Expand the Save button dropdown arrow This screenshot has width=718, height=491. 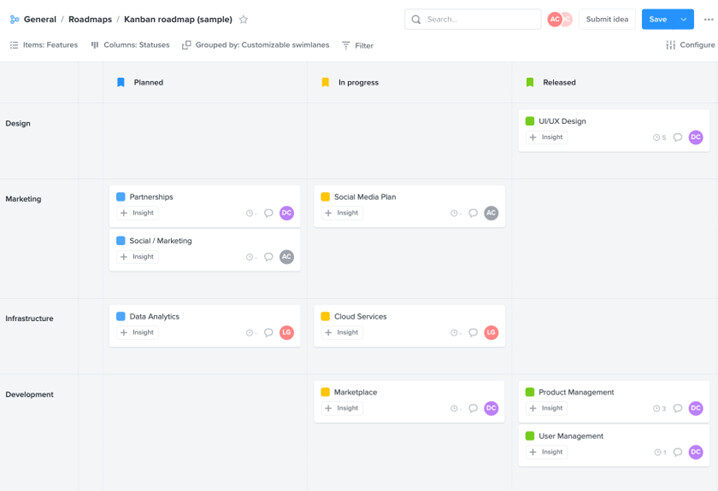[x=684, y=19]
